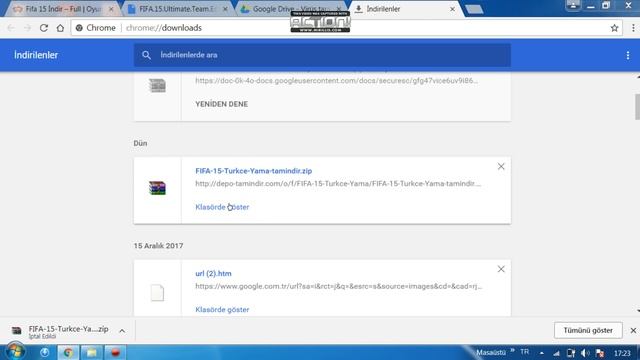Screen dimensions: 640x360
Task: Click the İndirilenler page title
Action: pos(36,55)
